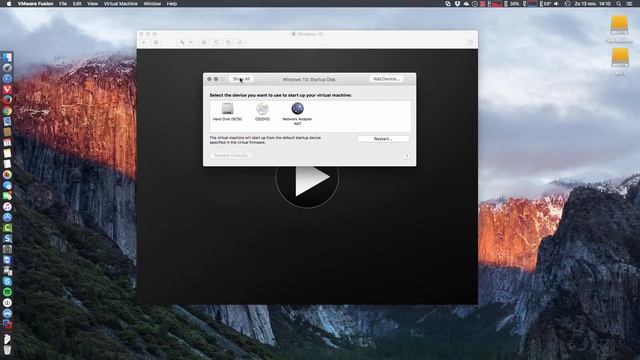Launch Google Chrome from the dock
The image size is (640, 360).
pos(7,111)
